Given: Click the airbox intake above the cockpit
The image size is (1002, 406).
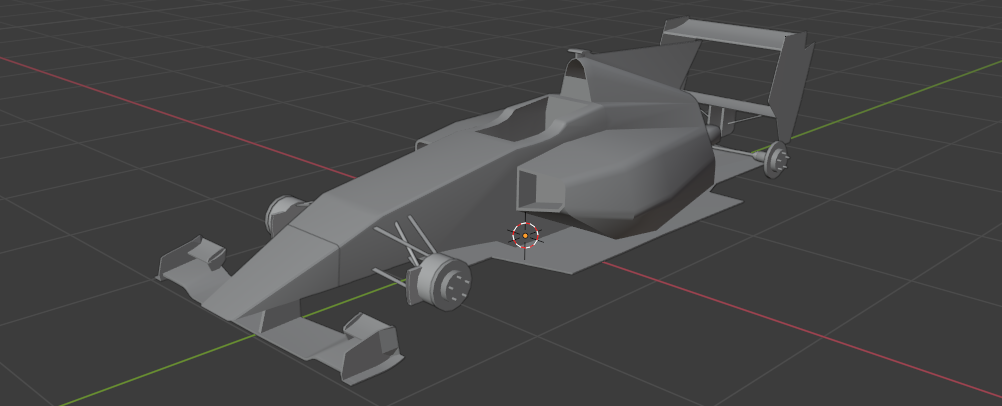Looking at the screenshot, I should 576,68.
